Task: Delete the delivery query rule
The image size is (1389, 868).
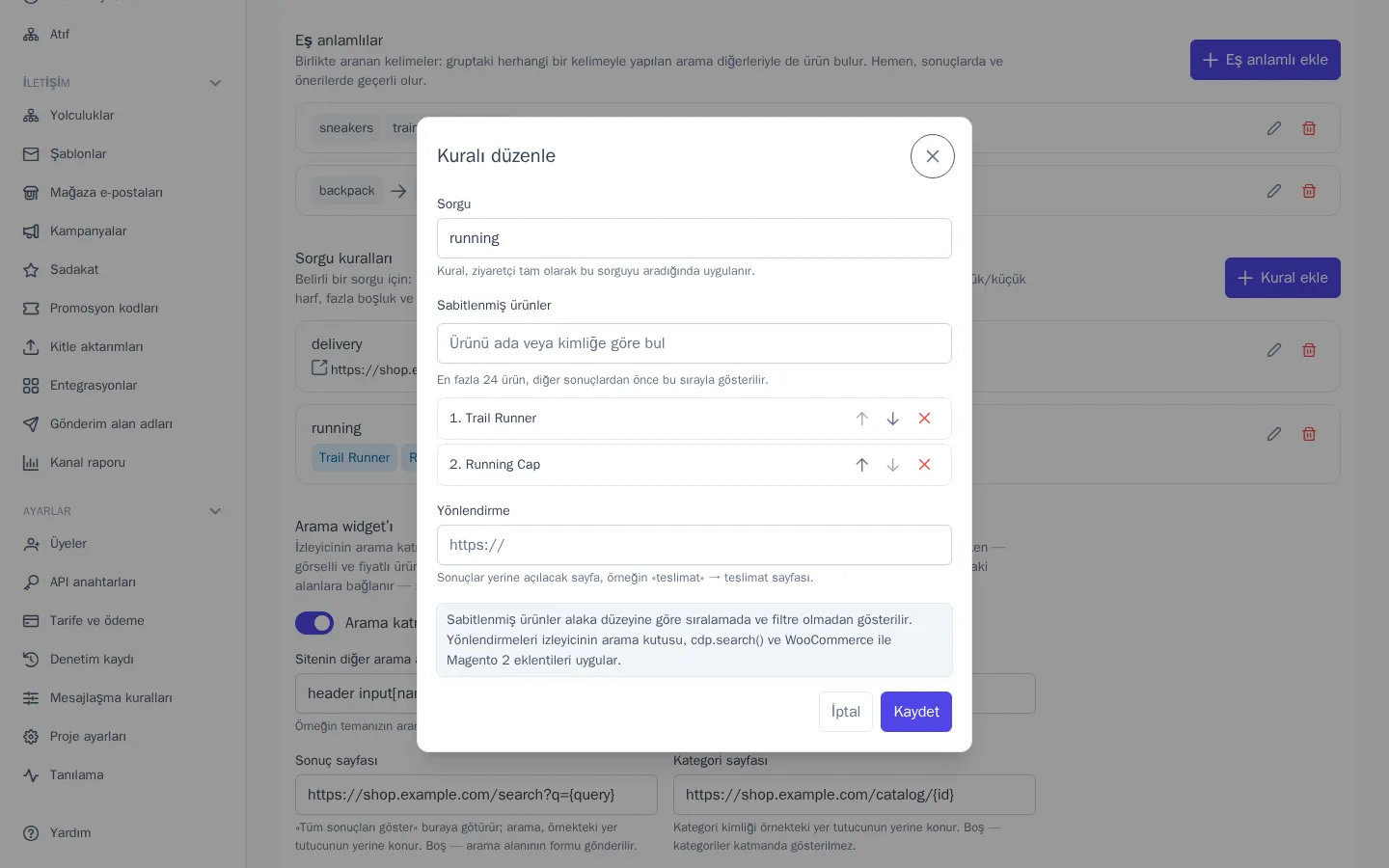Action: [1309, 350]
